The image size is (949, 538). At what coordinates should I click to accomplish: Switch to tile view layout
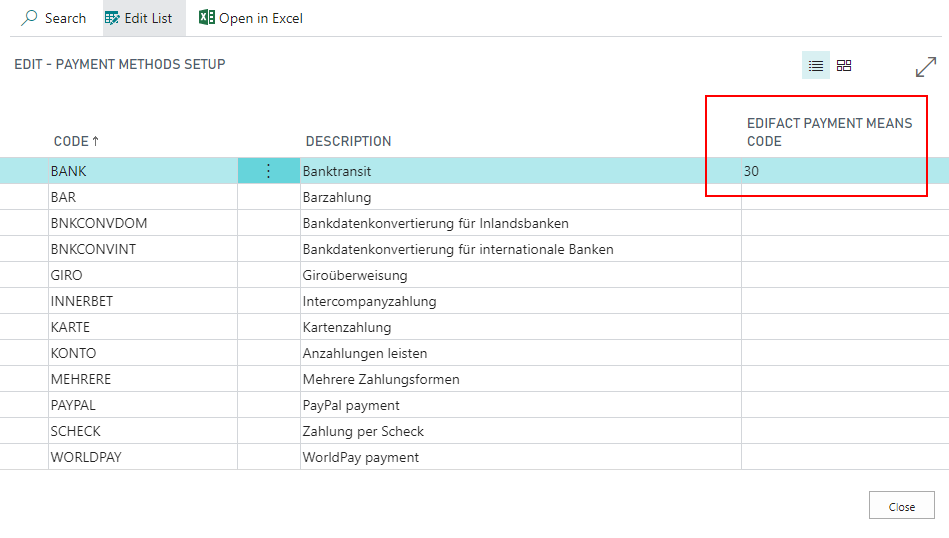point(844,66)
